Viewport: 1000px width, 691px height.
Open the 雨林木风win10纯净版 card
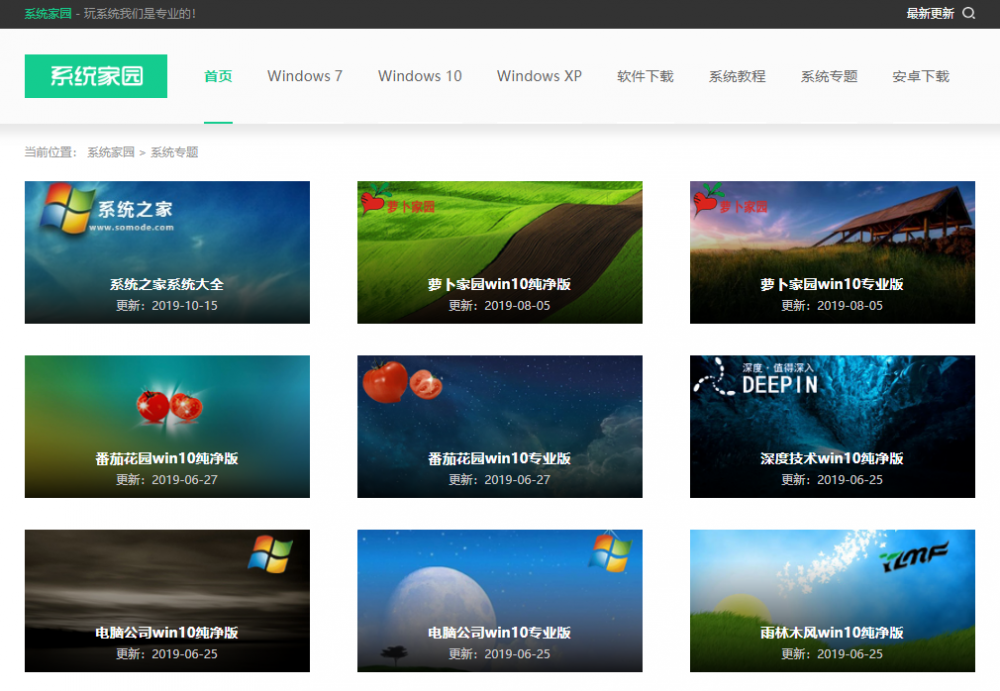click(832, 600)
